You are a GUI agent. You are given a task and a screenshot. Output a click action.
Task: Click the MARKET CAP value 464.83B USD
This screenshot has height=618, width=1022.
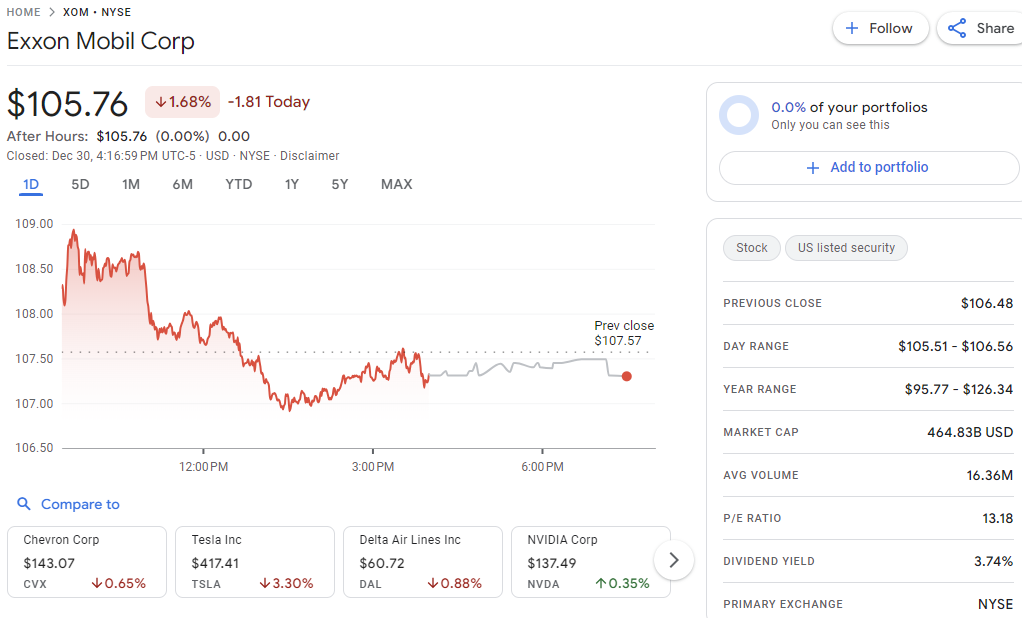pos(970,432)
